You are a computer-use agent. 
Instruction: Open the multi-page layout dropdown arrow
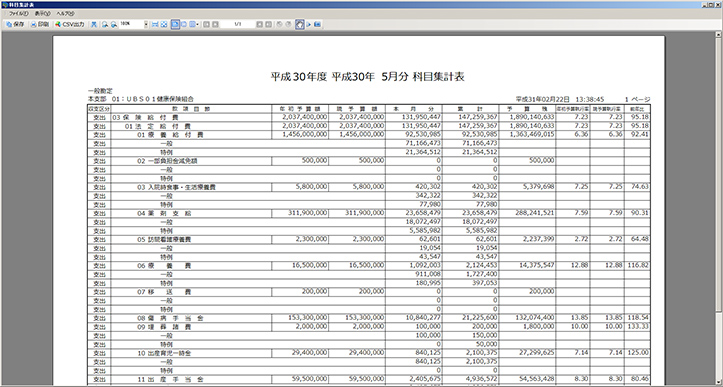(x=197, y=24)
